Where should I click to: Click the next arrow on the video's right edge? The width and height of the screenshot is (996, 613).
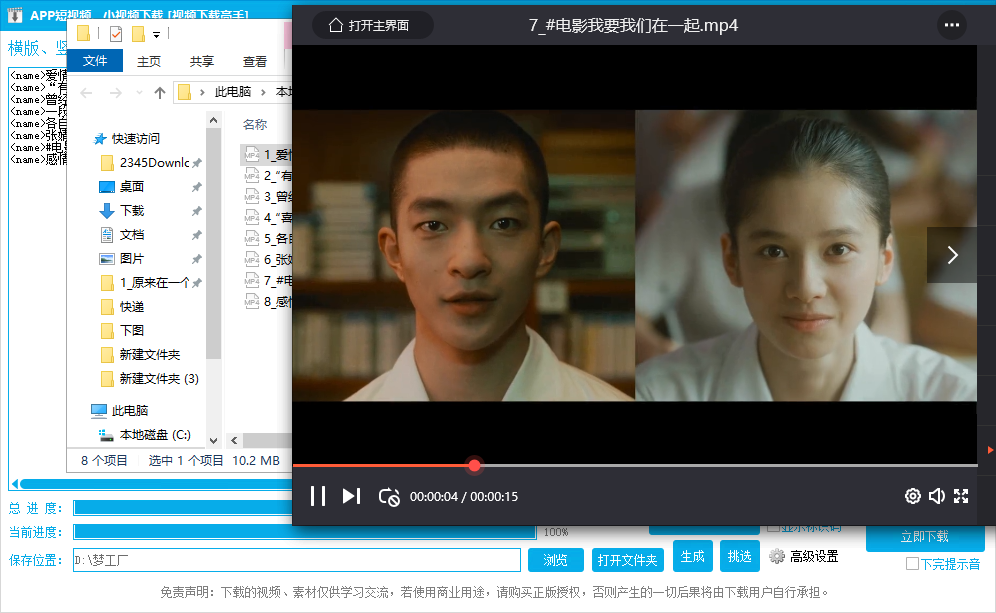pyautogui.click(x=952, y=255)
